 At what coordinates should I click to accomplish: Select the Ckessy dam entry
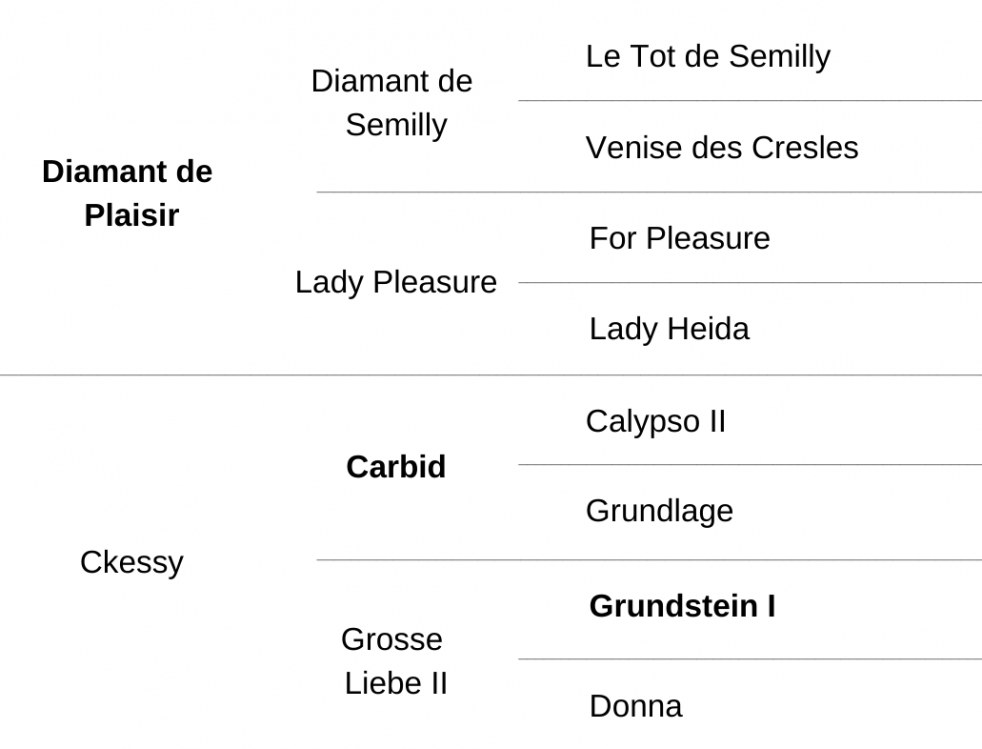132,562
